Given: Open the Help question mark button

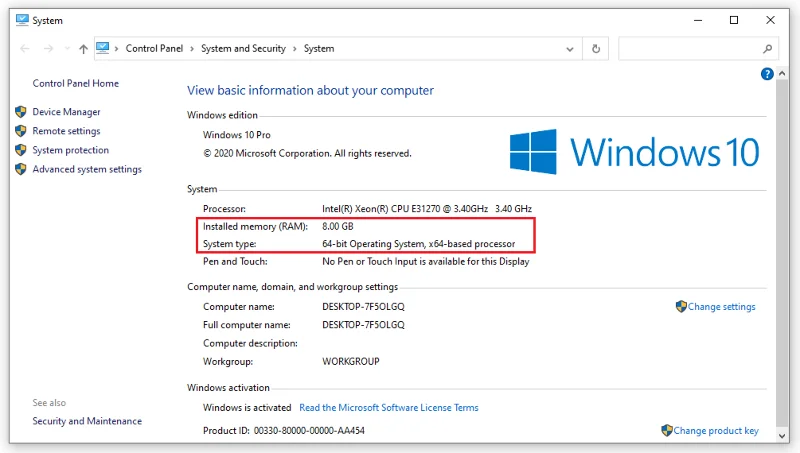Looking at the screenshot, I should tap(767, 74).
